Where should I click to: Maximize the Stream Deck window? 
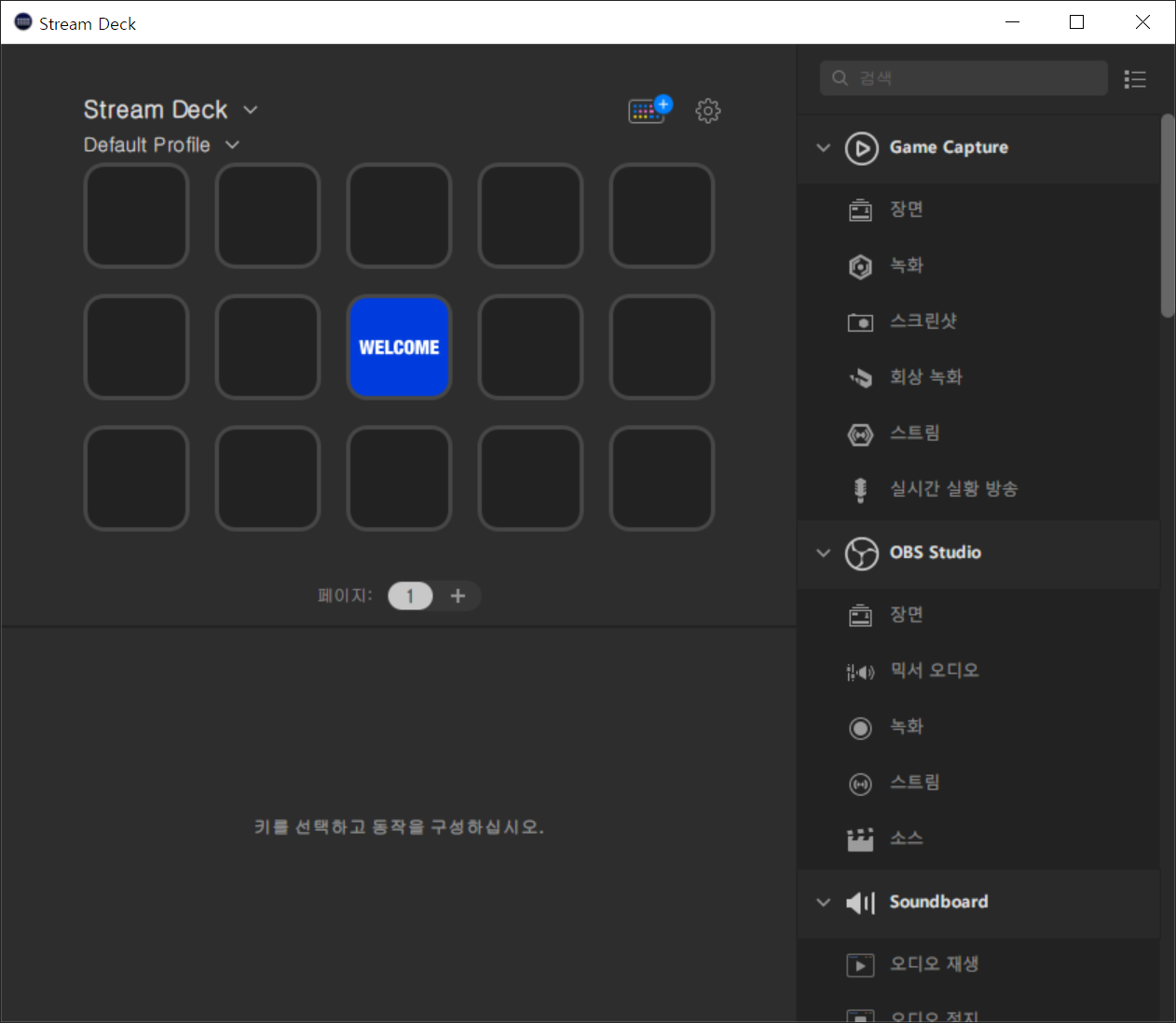(1077, 22)
